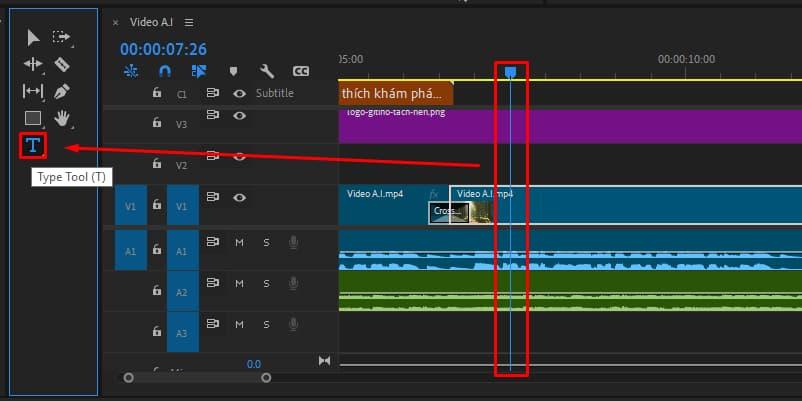Toggle insert sequences as nests button
802x401 pixels.
click(x=131, y=71)
